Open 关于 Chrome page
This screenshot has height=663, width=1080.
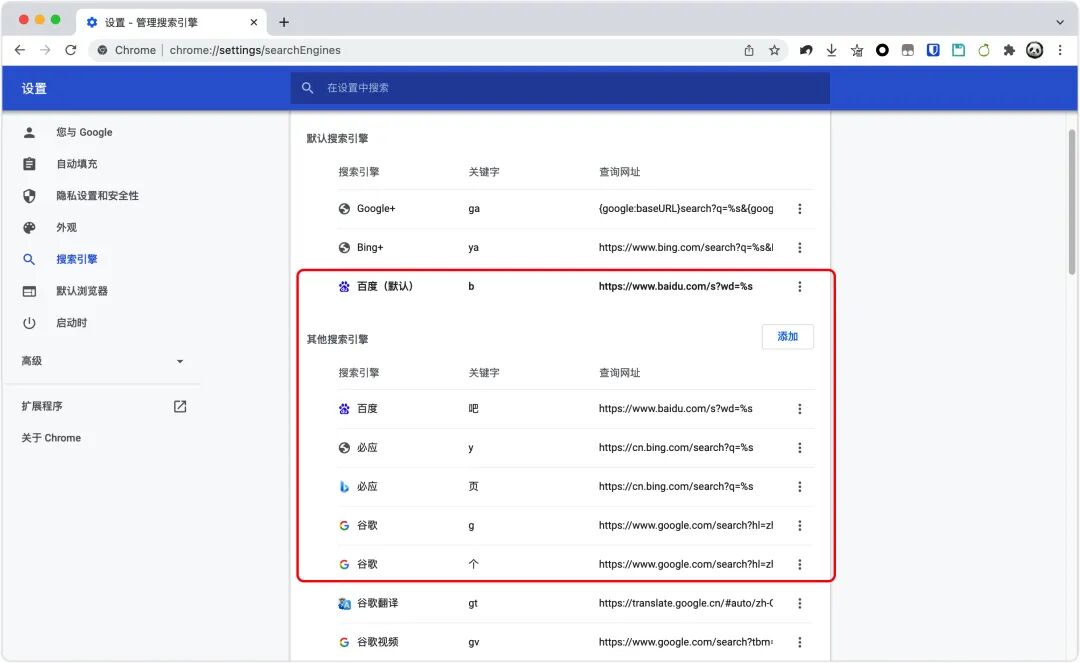pyautogui.click(x=51, y=438)
